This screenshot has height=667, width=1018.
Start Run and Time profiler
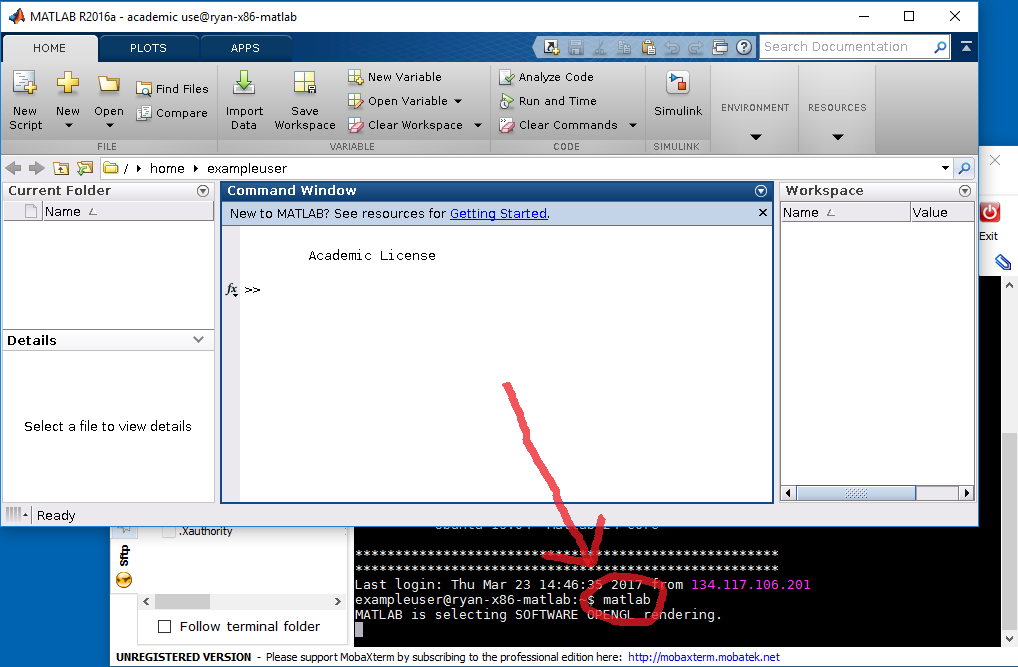tap(547, 101)
